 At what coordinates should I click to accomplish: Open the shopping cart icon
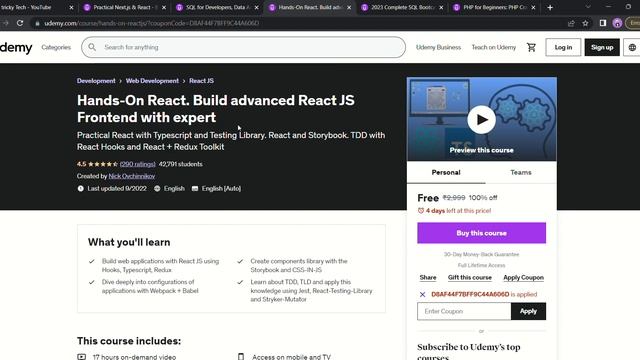[531, 47]
